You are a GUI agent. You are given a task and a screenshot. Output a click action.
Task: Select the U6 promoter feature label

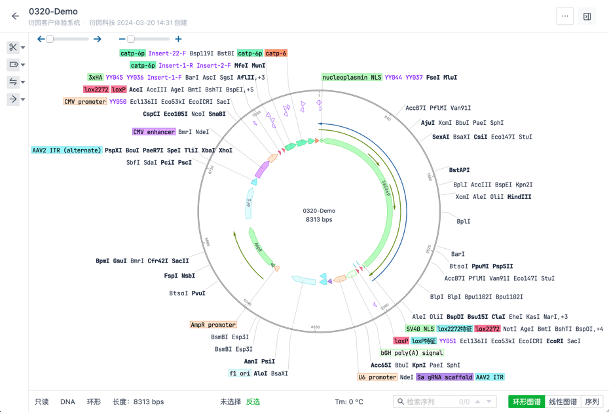point(377,377)
